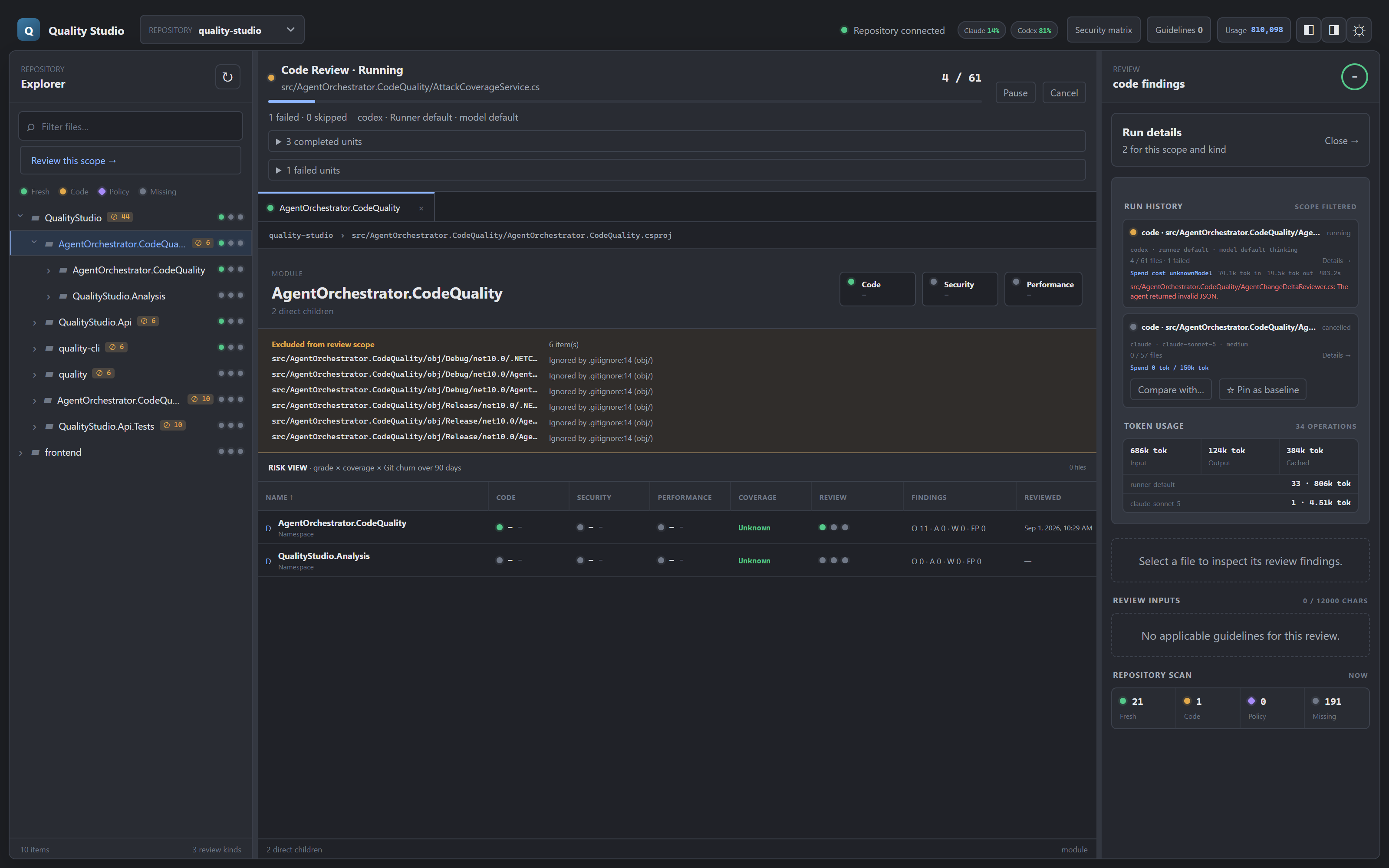Toggle the Missing legend filter
The height and width of the screenshot is (868, 1389).
[x=158, y=192]
